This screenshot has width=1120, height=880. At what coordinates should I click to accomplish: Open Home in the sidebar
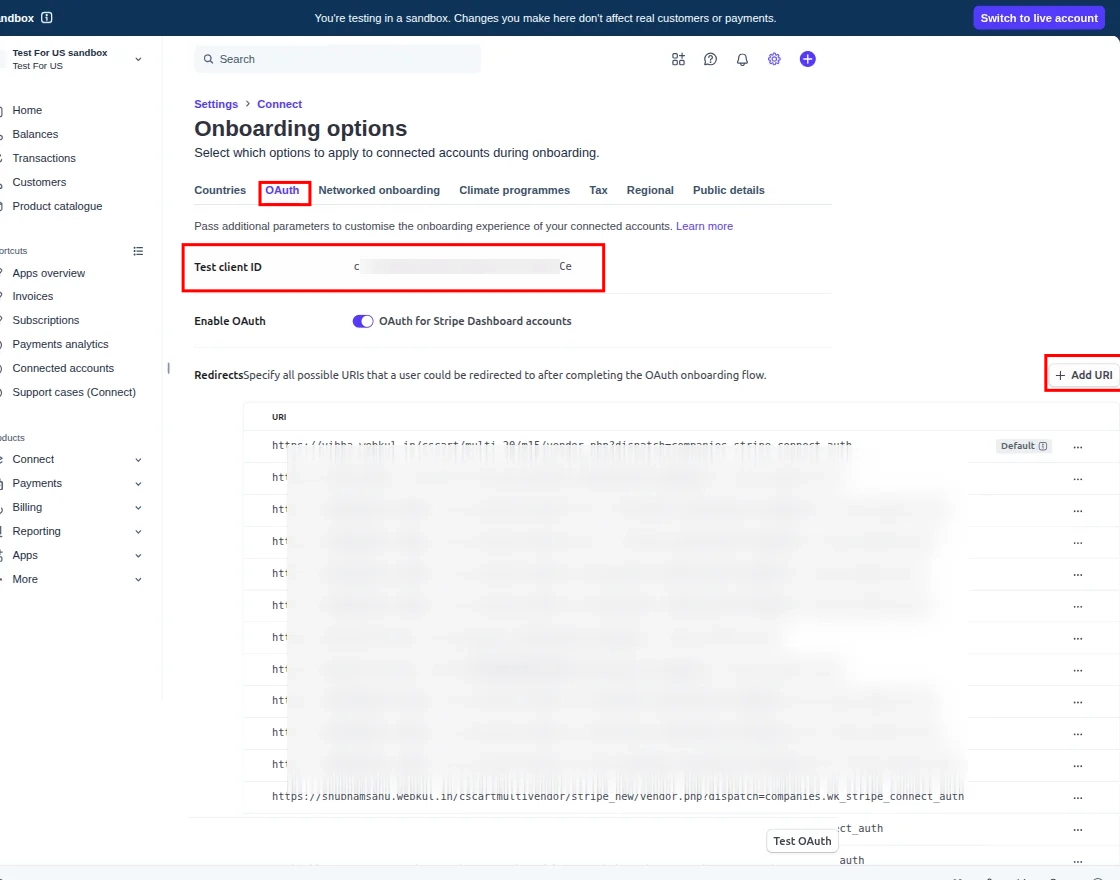coord(27,110)
